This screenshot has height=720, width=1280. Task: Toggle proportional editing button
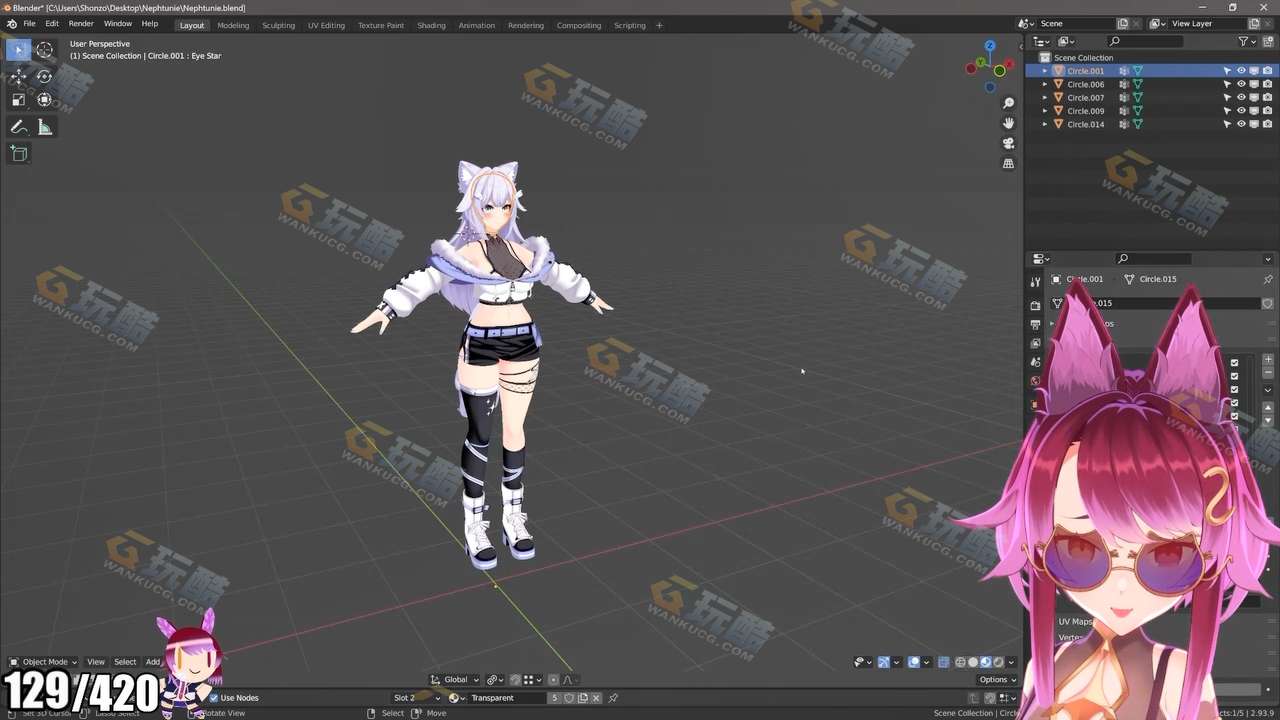(555, 680)
